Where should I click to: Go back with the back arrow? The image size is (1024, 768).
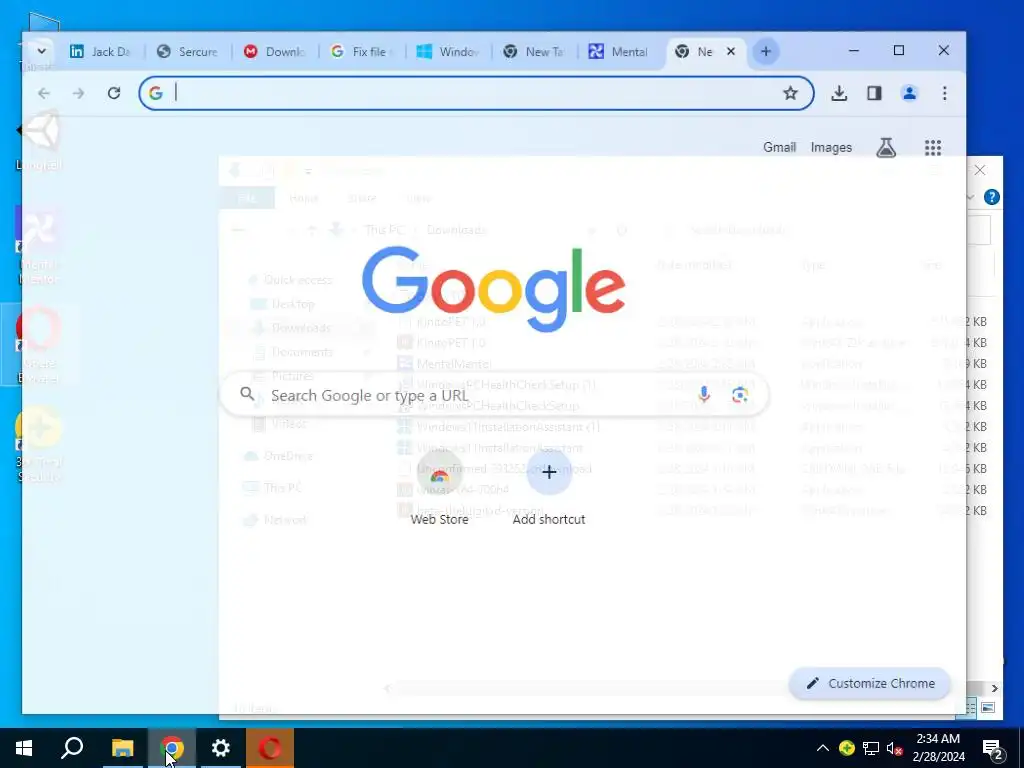pos(44,93)
